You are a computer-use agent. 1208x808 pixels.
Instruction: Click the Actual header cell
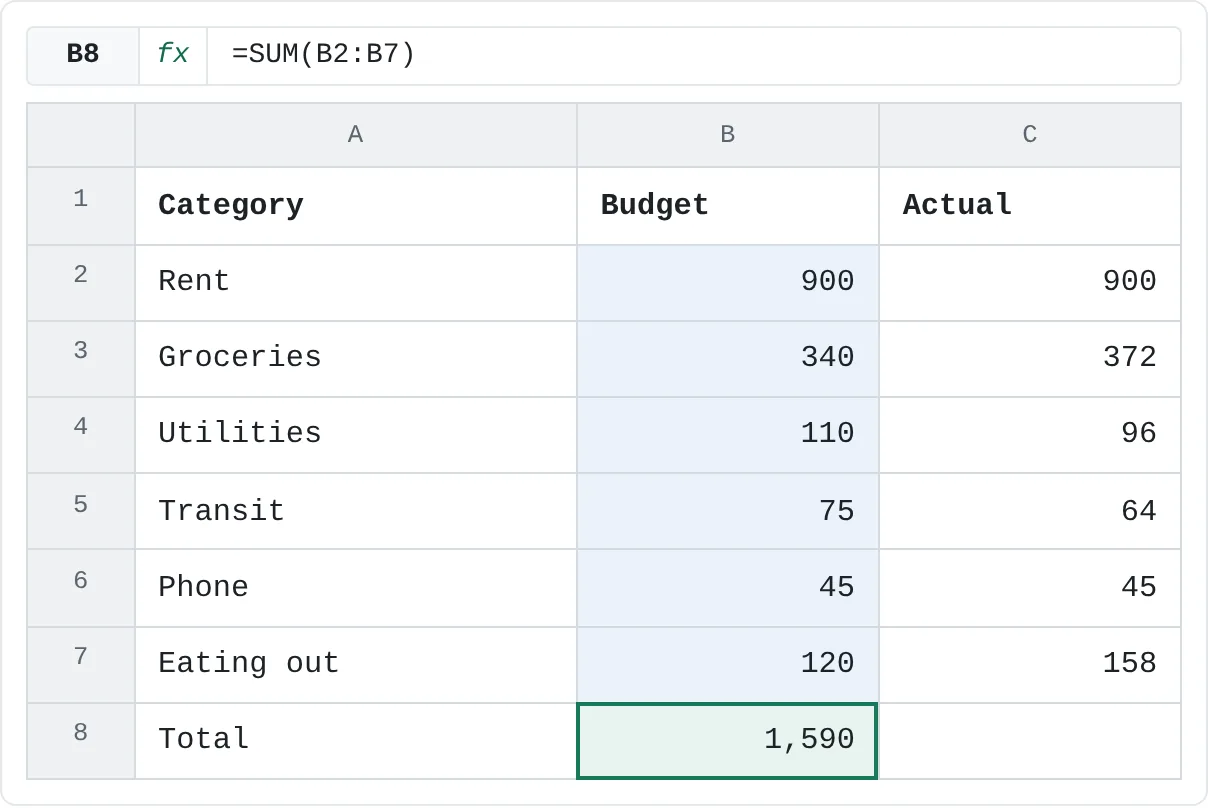coord(1030,206)
